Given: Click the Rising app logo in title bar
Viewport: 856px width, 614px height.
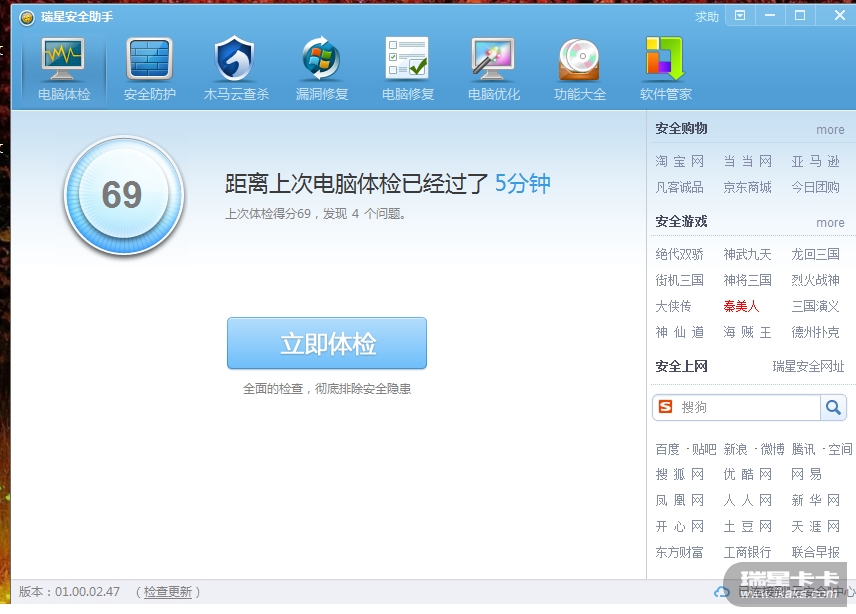Looking at the screenshot, I should pyautogui.click(x=26, y=17).
